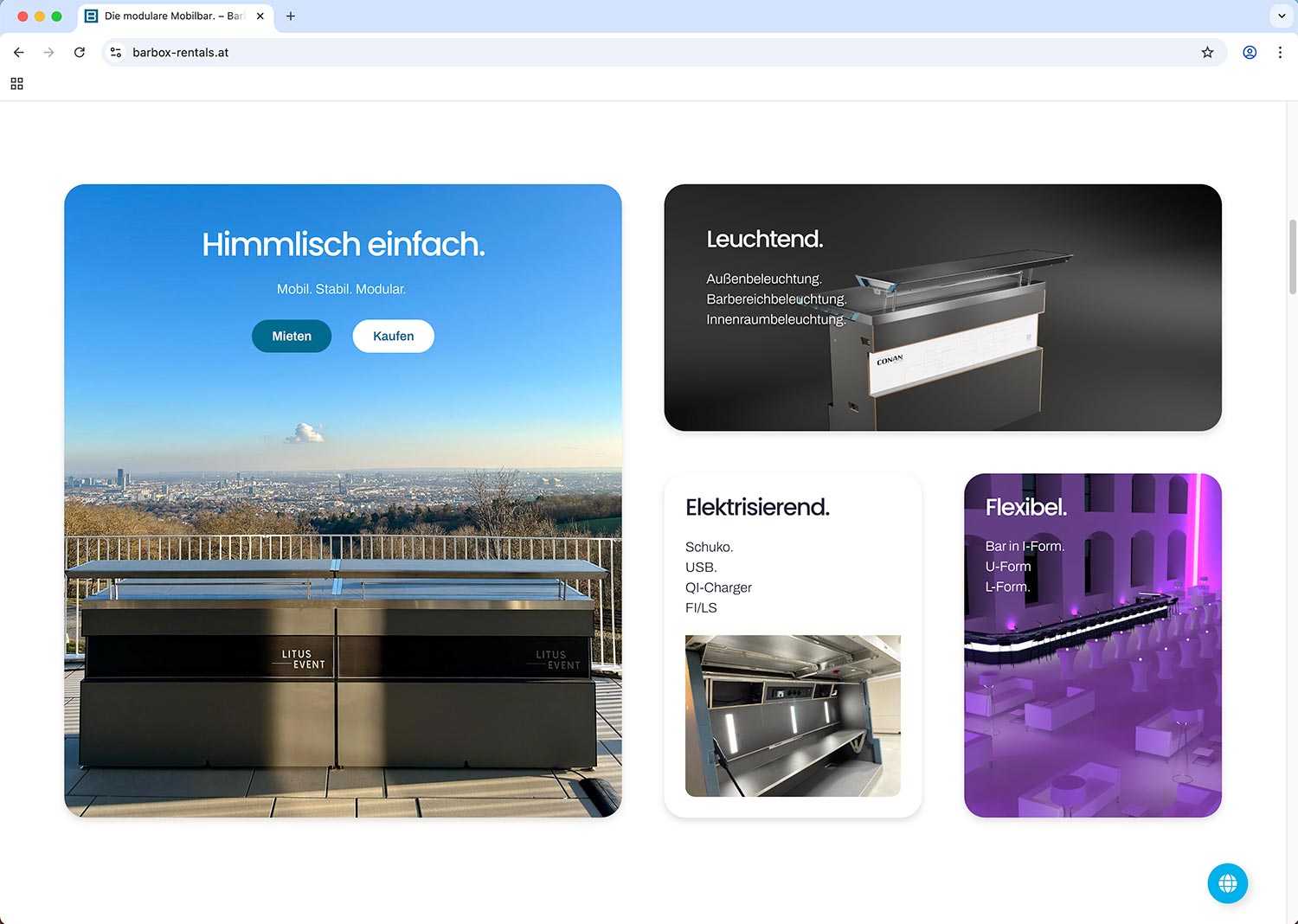Select the Die modulare Mobilbar tab

point(176,16)
